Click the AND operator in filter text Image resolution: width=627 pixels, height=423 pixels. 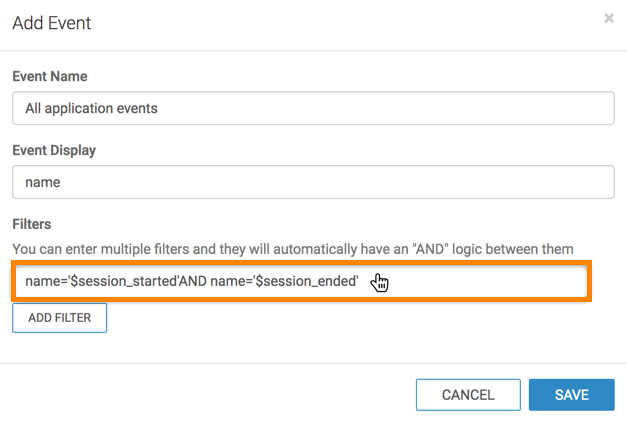point(192,282)
